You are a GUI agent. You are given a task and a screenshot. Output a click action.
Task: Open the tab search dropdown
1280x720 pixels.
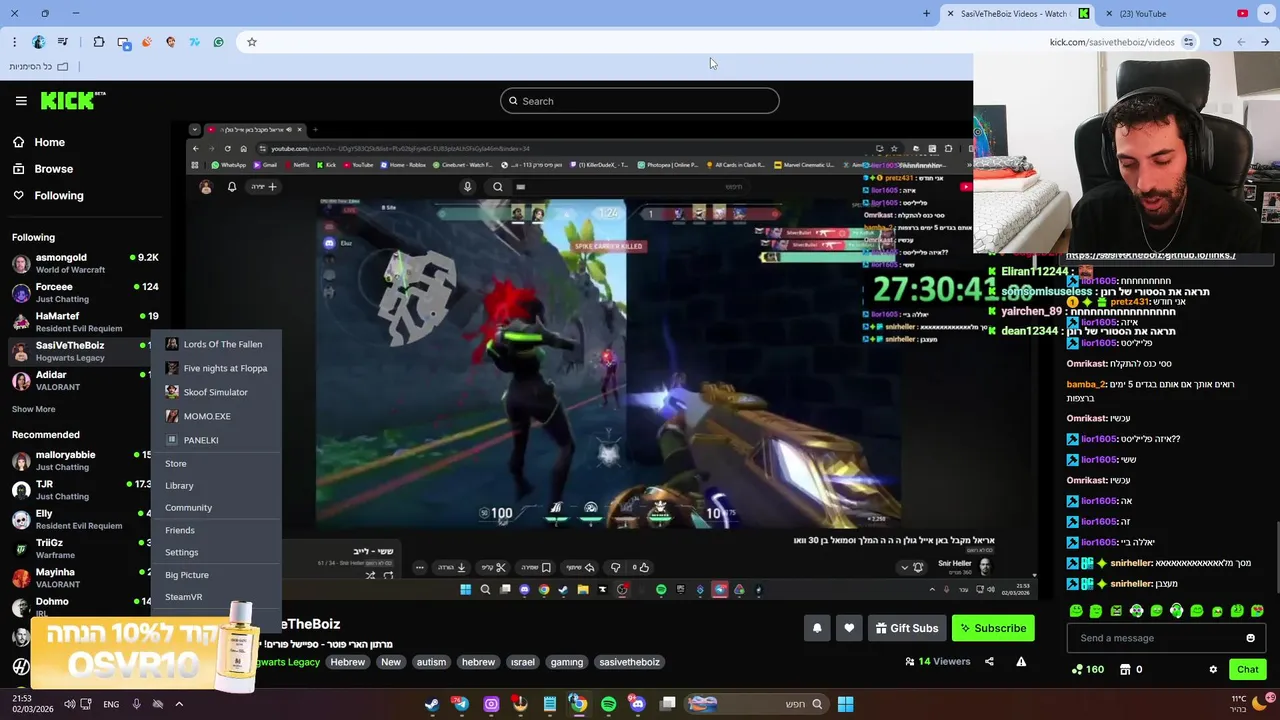coord(1266,14)
